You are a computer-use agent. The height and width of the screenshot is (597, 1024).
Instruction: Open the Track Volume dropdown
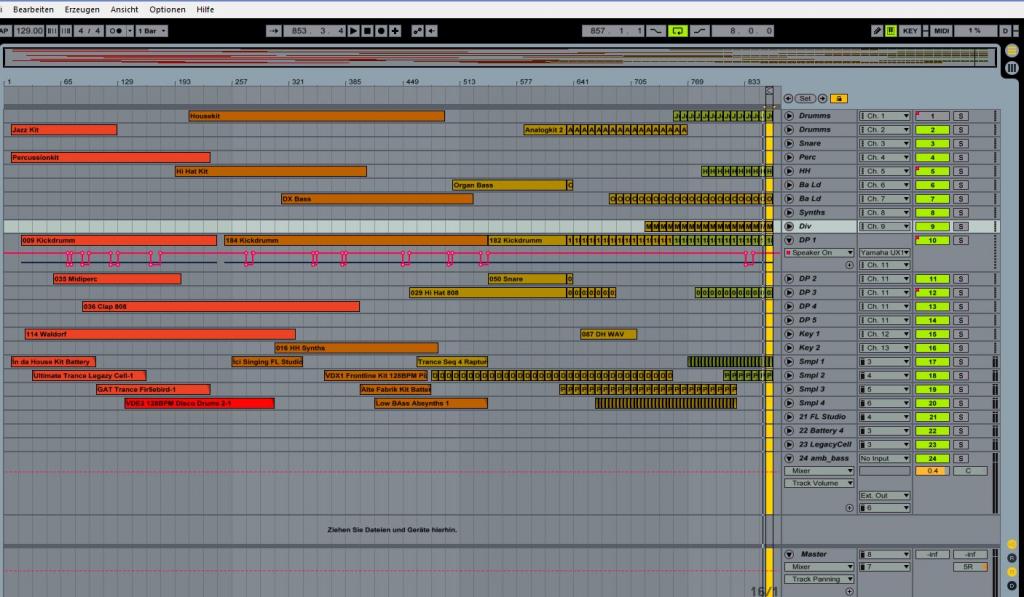pyautogui.click(x=819, y=483)
